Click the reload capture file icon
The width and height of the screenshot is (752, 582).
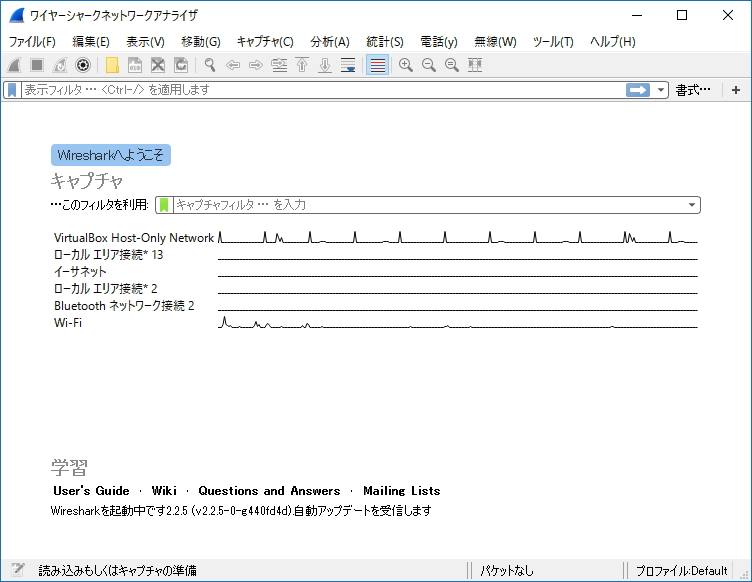tap(181, 65)
